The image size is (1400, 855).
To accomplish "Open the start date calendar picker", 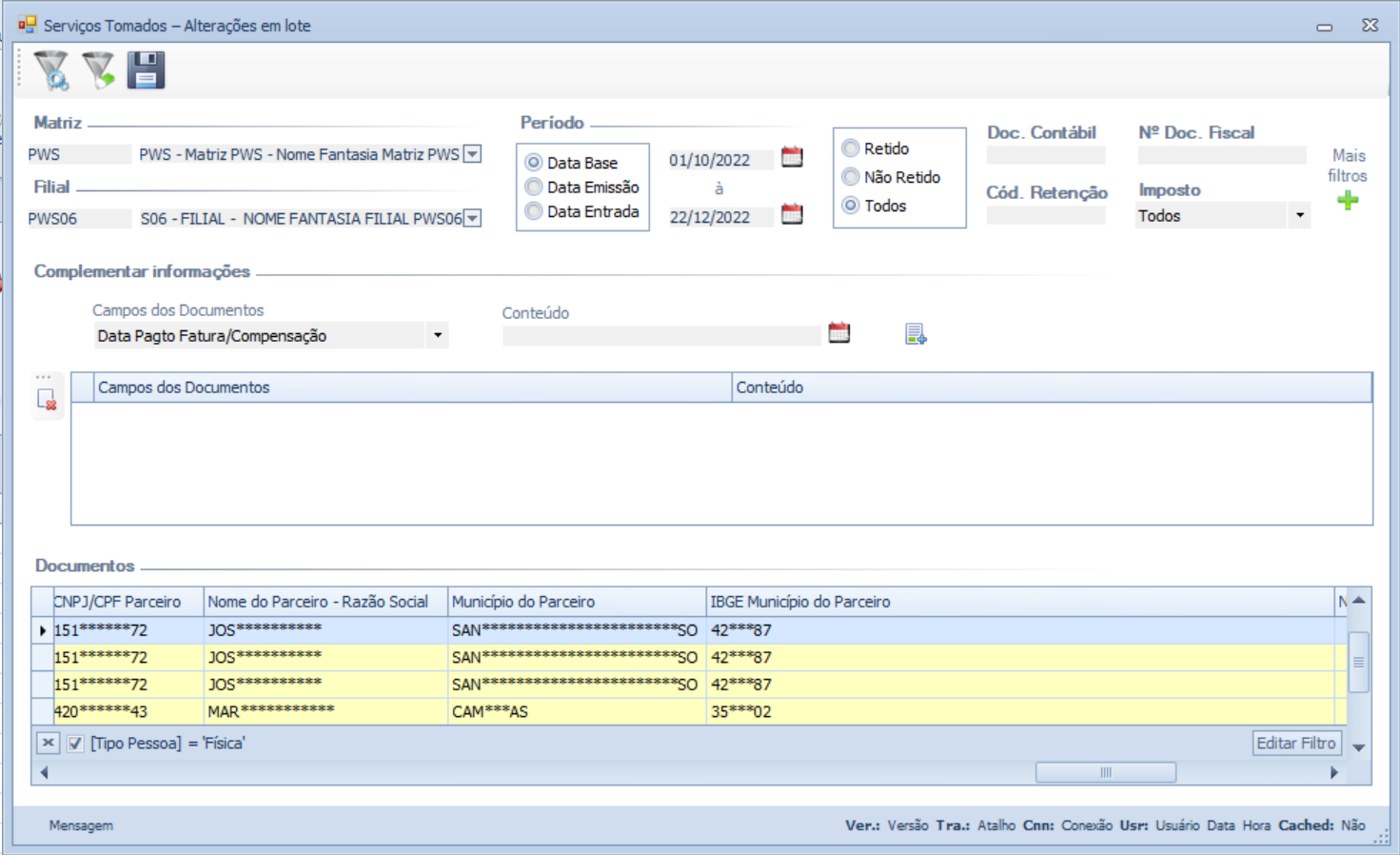I will click(x=792, y=157).
